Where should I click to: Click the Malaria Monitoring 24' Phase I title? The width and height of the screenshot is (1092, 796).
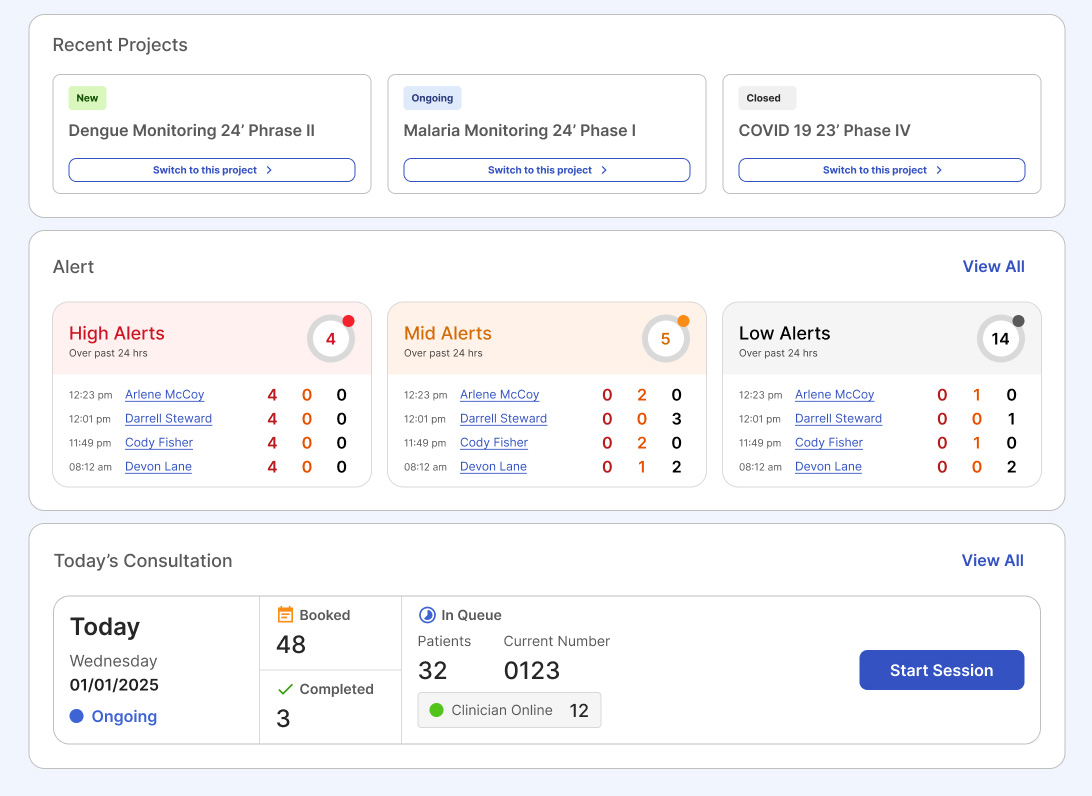tap(520, 131)
